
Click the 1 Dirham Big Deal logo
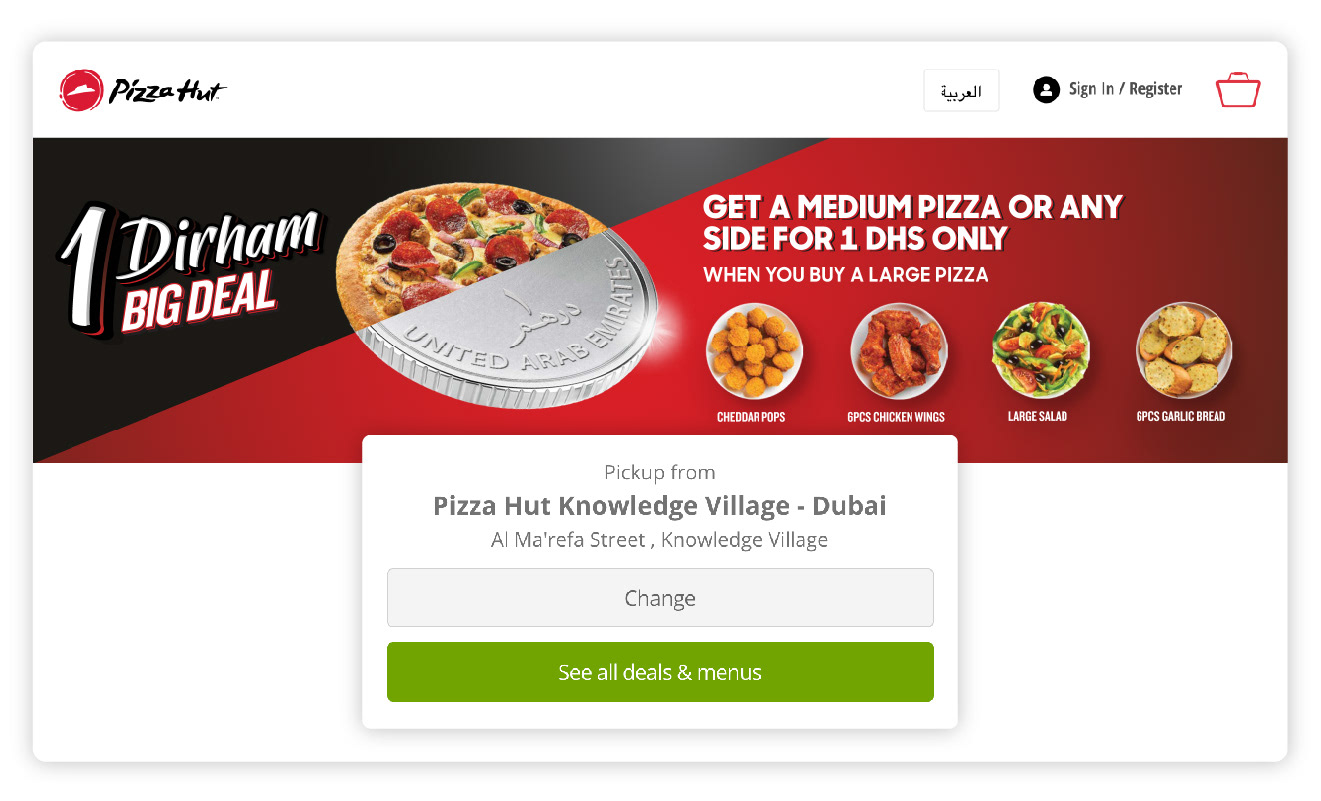190,270
